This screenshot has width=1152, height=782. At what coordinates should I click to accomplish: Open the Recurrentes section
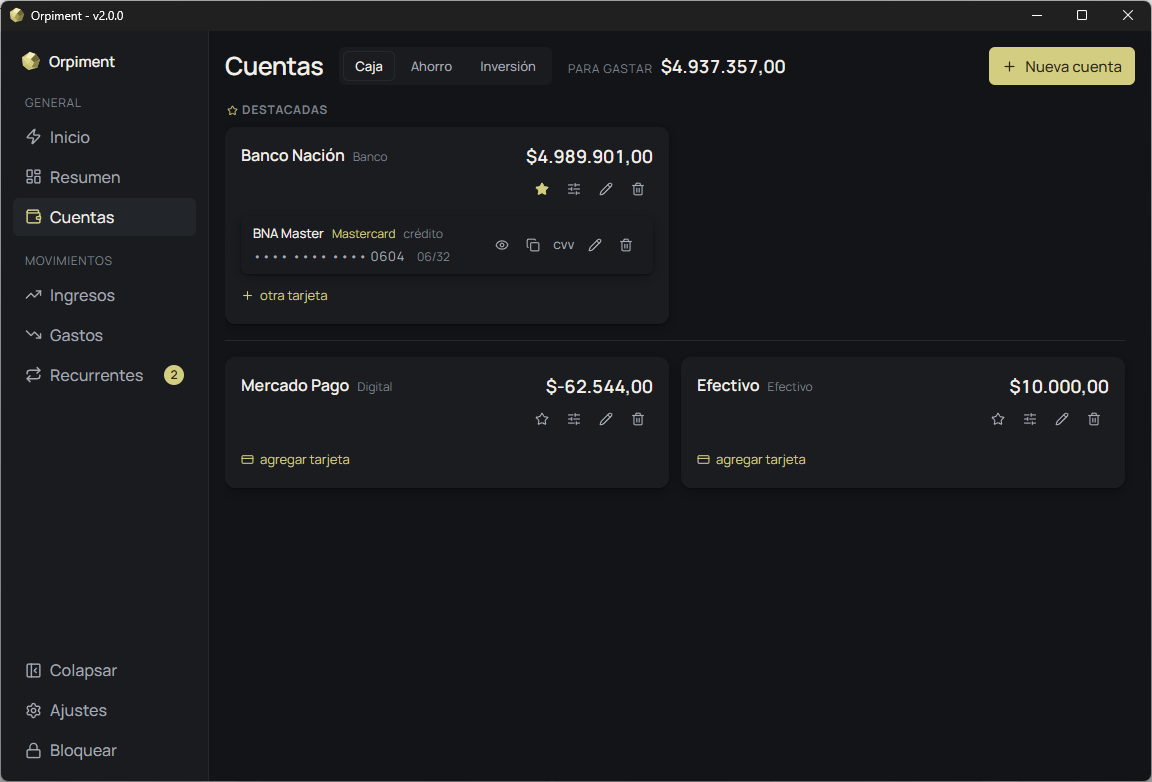(x=104, y=375)
